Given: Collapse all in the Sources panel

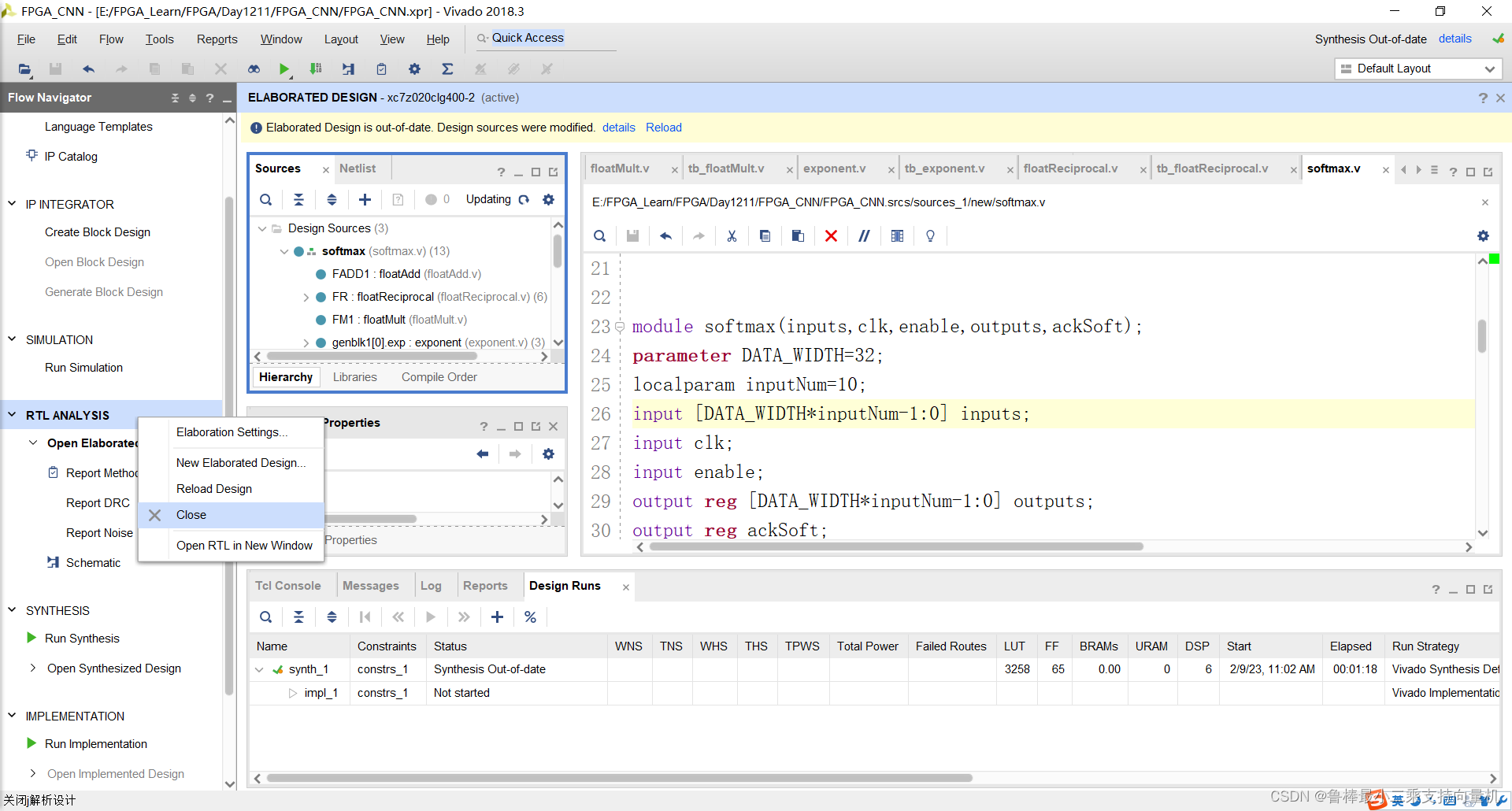Looking at the screenshot, I should click(298, 200).
